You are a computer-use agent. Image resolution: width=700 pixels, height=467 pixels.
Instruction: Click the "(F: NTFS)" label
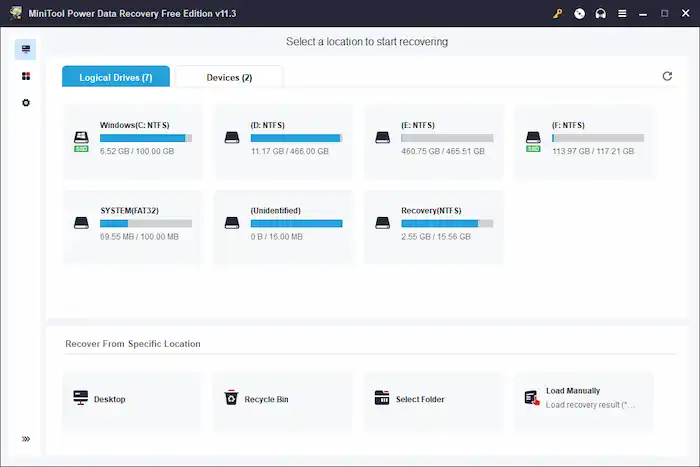tap(568, 125)
